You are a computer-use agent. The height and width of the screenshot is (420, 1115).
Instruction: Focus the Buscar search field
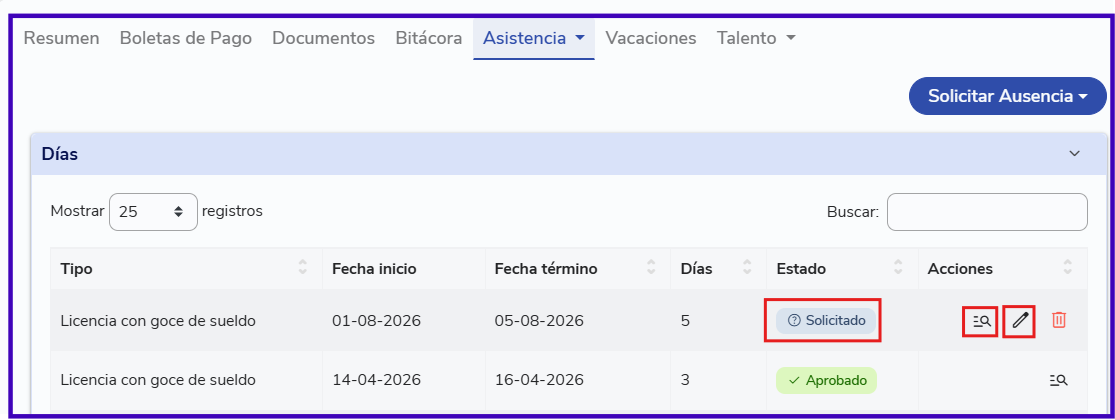(x=987, y=212)
